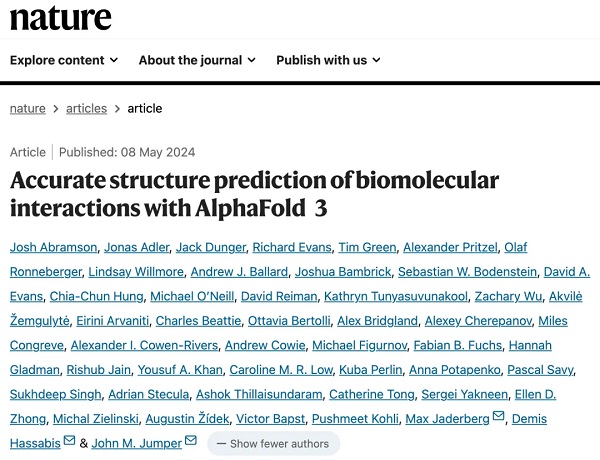This screenshot has width=600, height=460.
Task: Click envelope icon next to Demis Hassabis
Action: pyautogui.click(x=69, y=442)
